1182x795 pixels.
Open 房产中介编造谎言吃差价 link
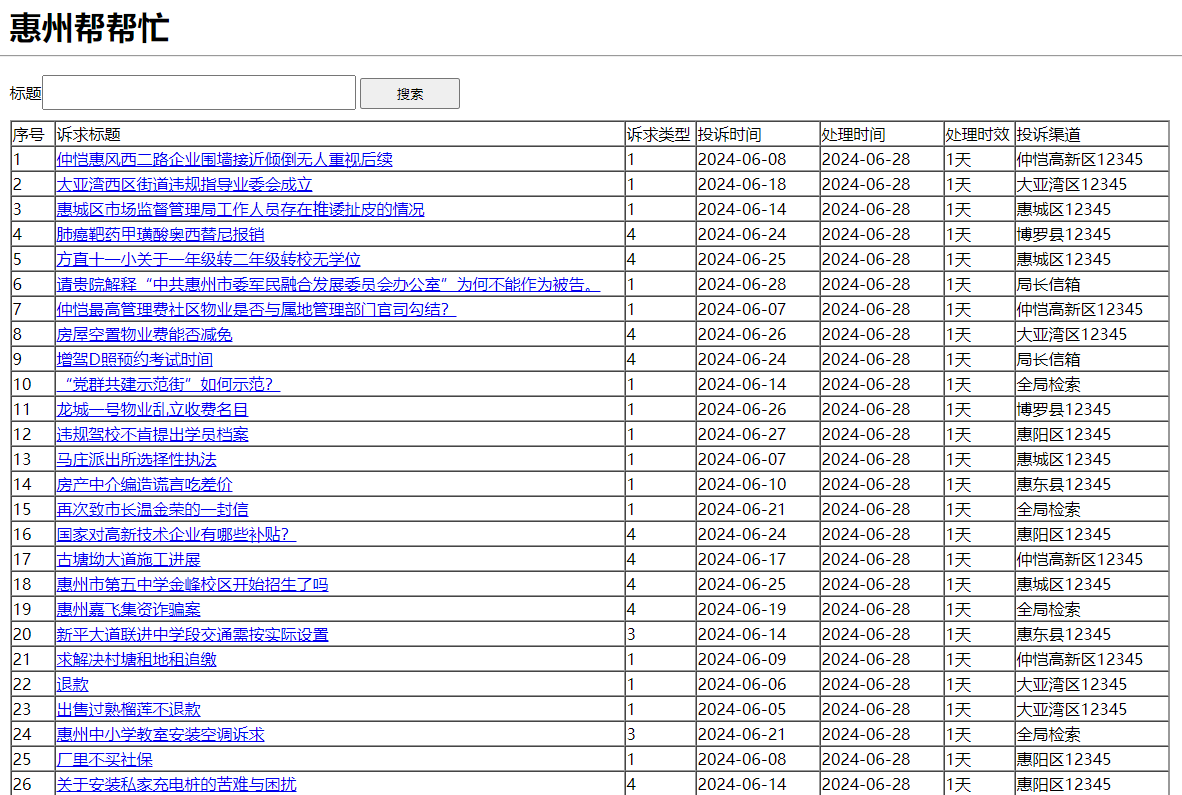[x=144, y=484]
